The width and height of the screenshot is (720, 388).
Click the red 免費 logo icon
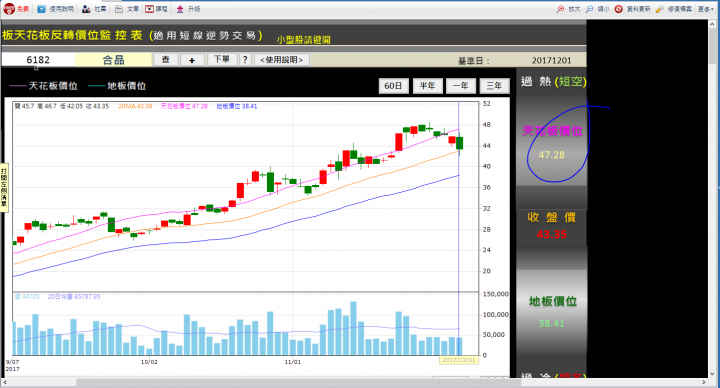tap(9, 9)
